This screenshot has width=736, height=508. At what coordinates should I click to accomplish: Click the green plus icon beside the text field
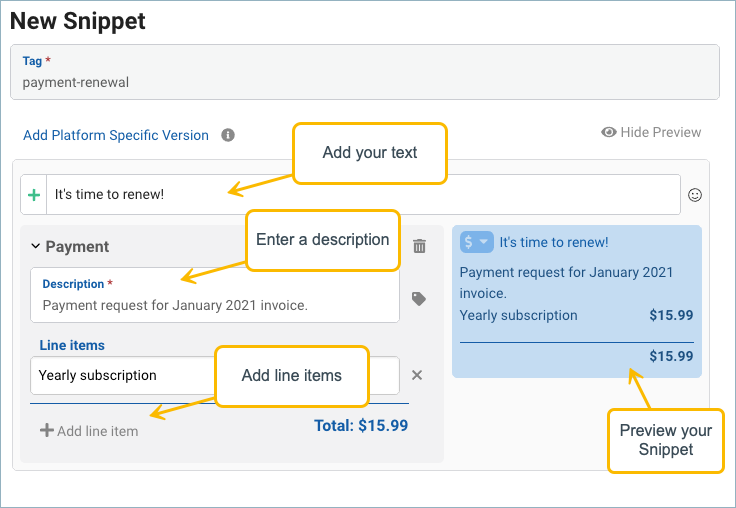point(34,195)
